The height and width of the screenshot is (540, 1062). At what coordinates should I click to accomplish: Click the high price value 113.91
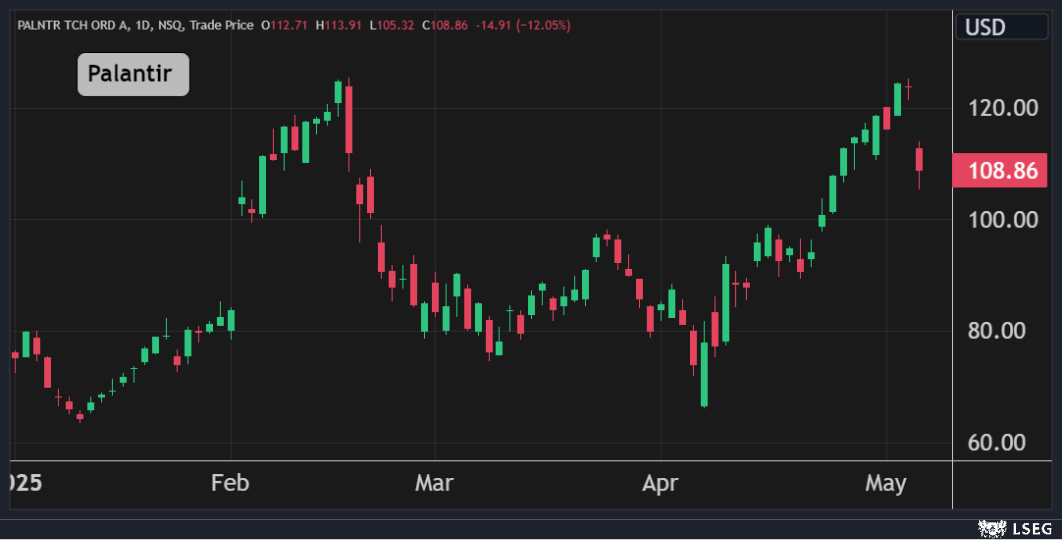[342, 24]
